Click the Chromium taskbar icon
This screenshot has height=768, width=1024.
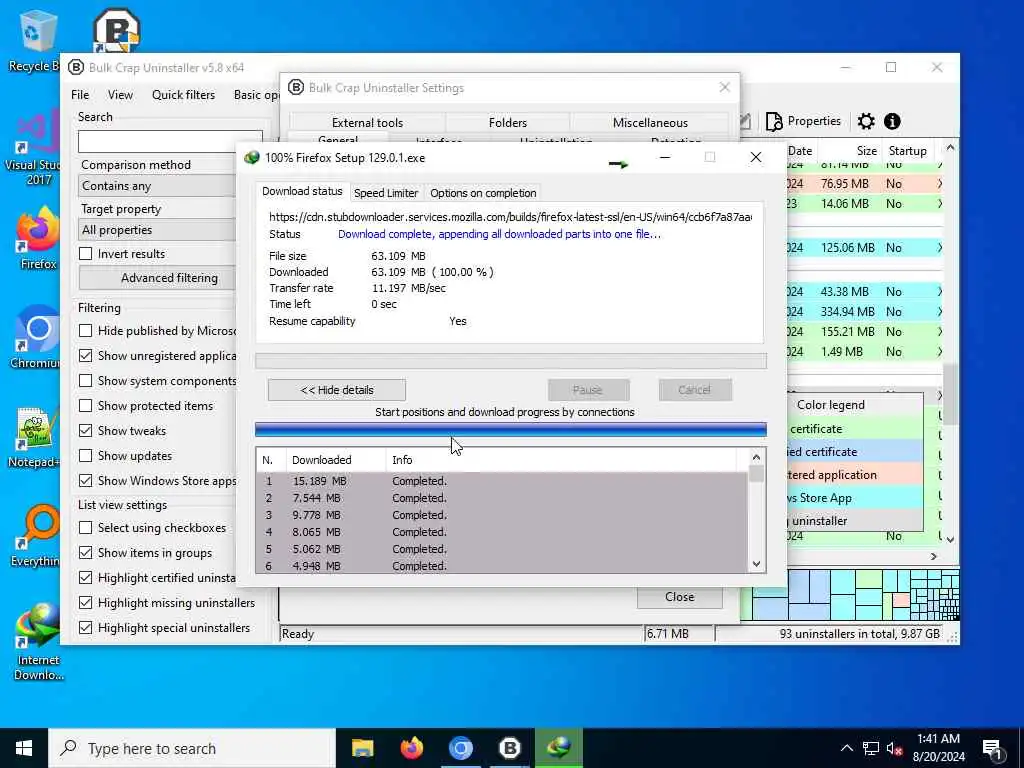[460, 748]
